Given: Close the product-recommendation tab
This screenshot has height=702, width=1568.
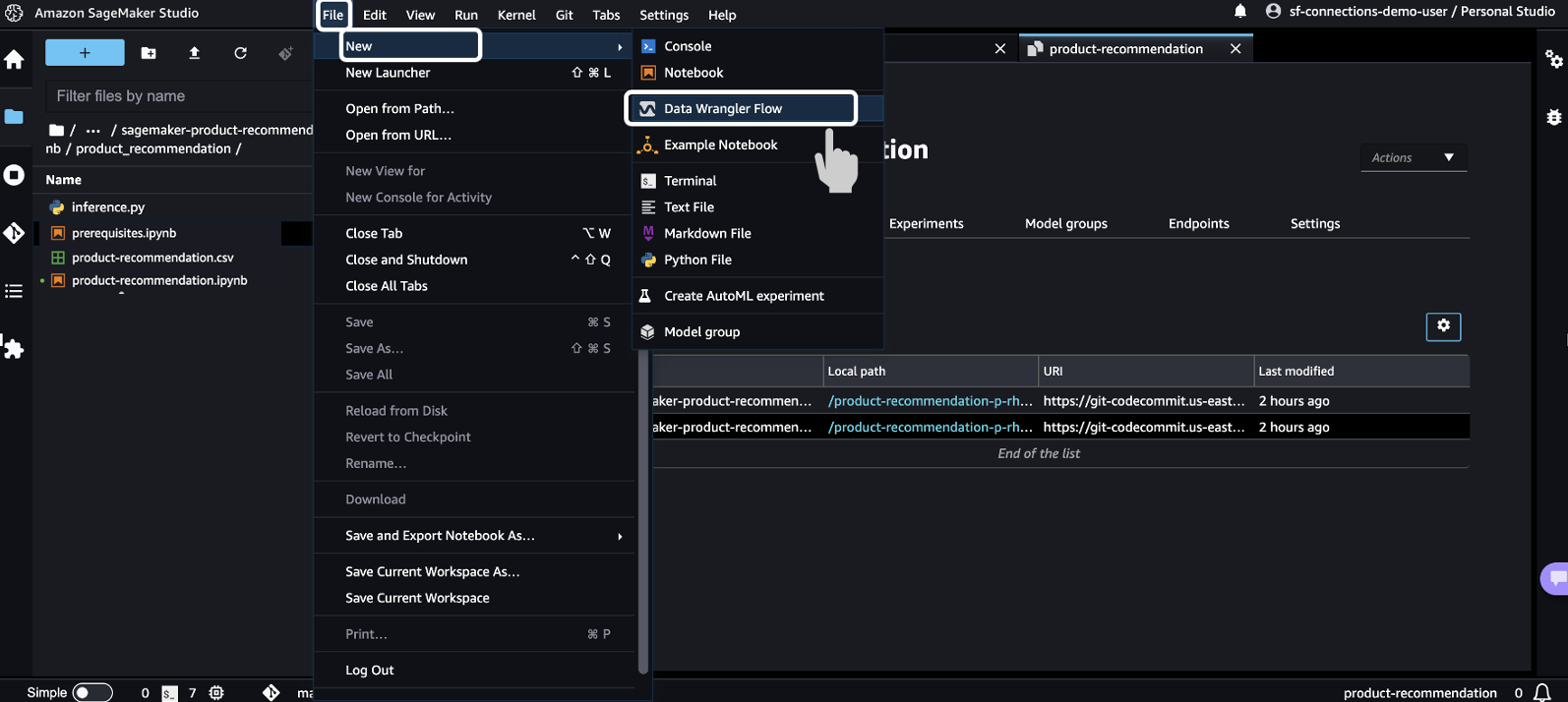Looking at the screenshot, I should point(1236,48).
